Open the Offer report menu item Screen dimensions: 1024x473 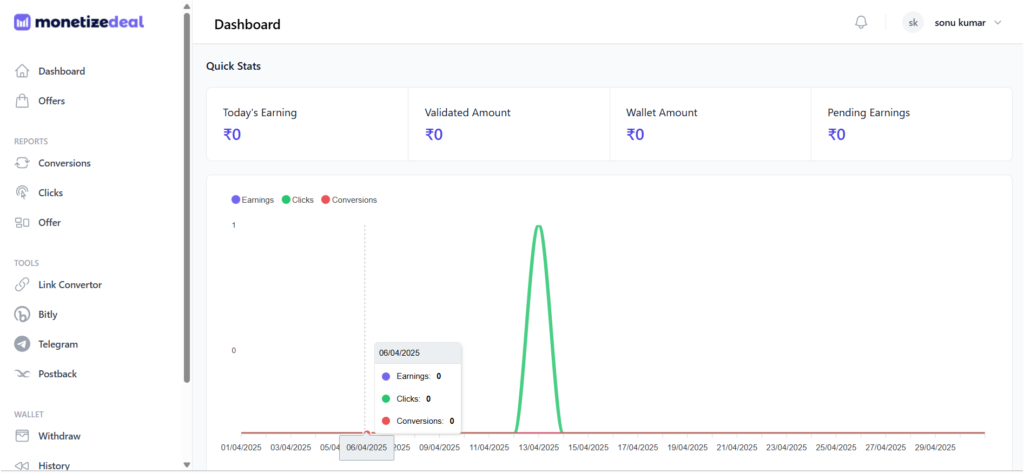click(x=50, y=222)
